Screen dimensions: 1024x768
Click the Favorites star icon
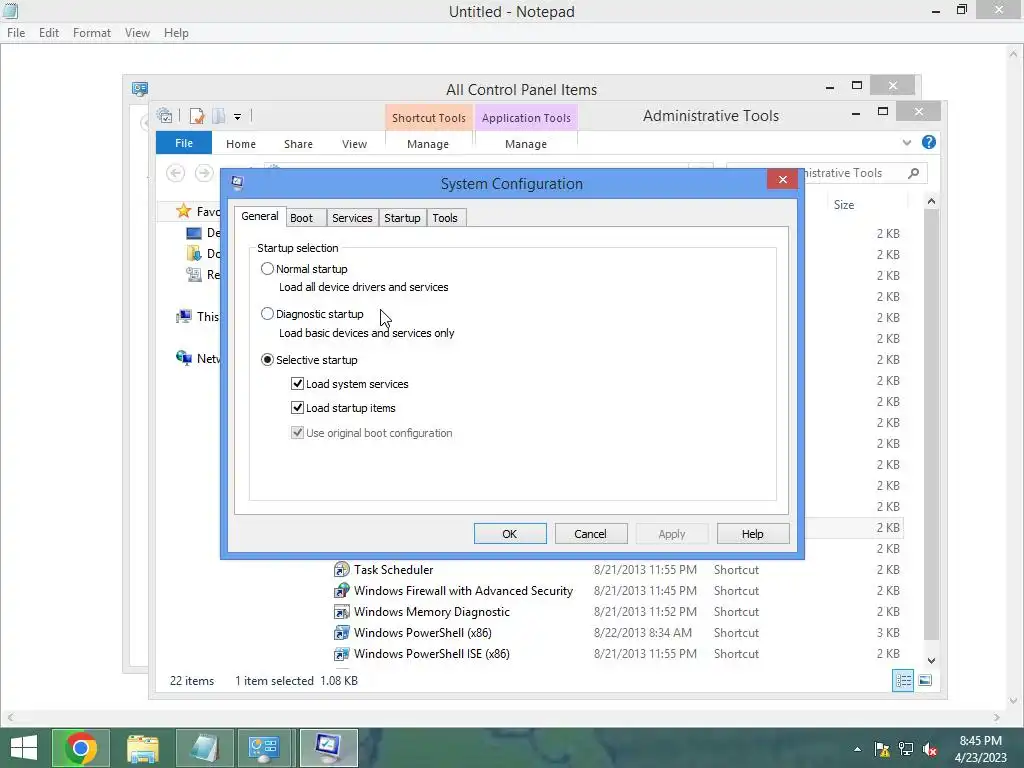[x=184, y=211]
